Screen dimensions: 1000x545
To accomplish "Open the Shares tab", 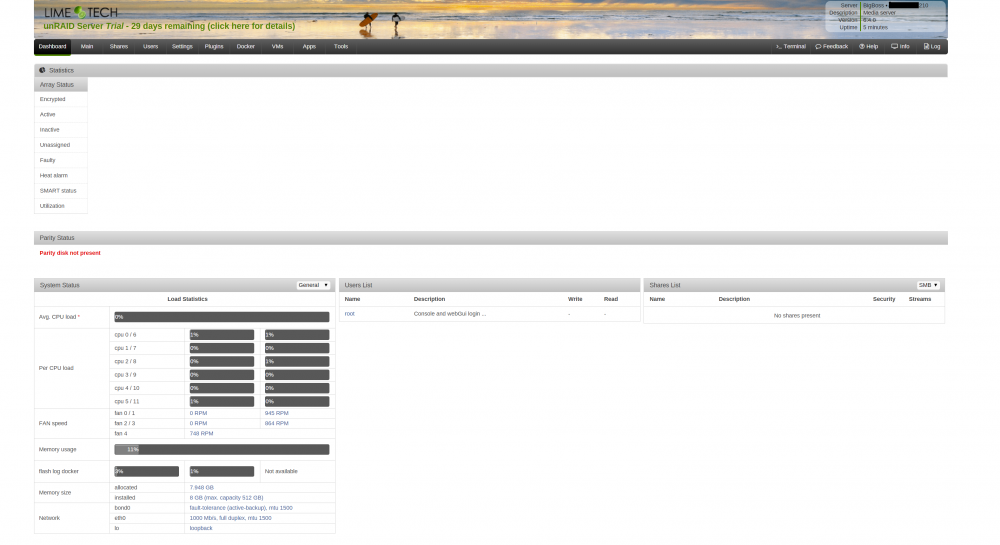I will [119, 47].
